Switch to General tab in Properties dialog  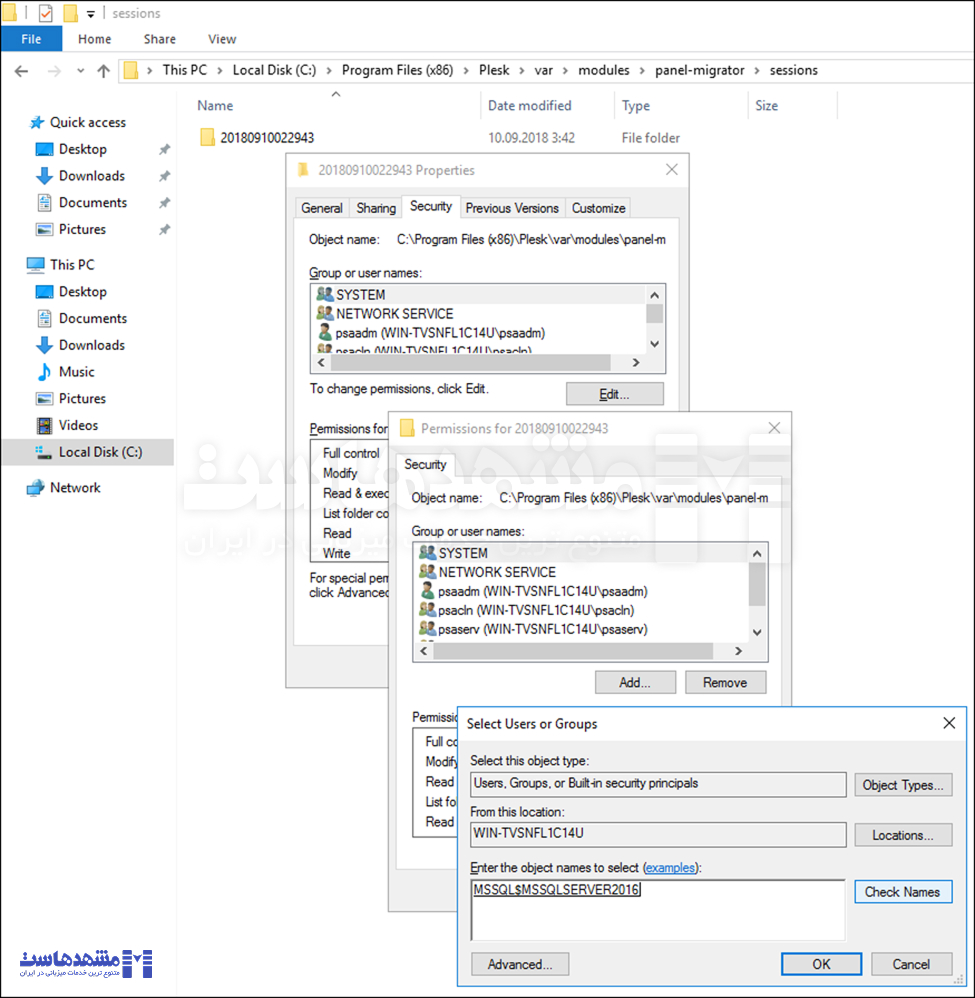[321, 208]
